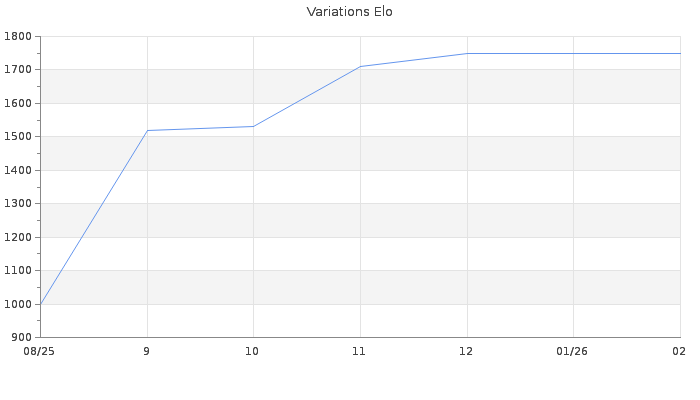Click the month 9 x-axis label
The width and height of the screenshot is (700, 400).
[147, 351]
